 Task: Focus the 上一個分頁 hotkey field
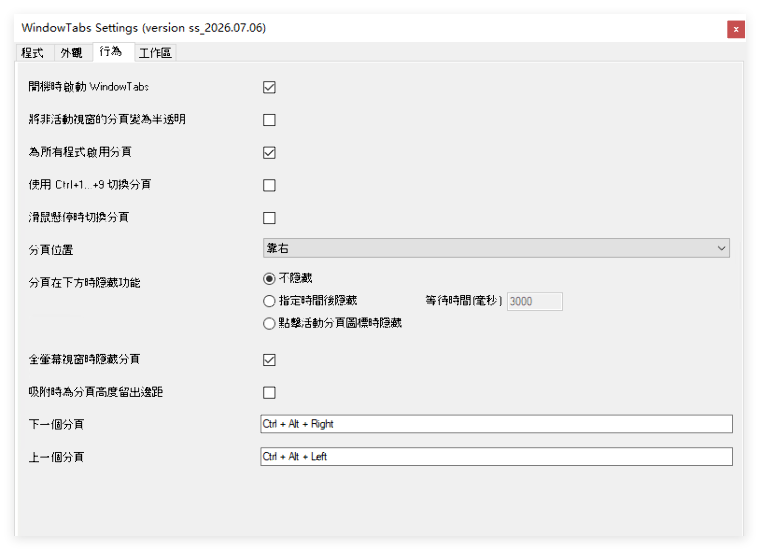[x=496, y=456]
